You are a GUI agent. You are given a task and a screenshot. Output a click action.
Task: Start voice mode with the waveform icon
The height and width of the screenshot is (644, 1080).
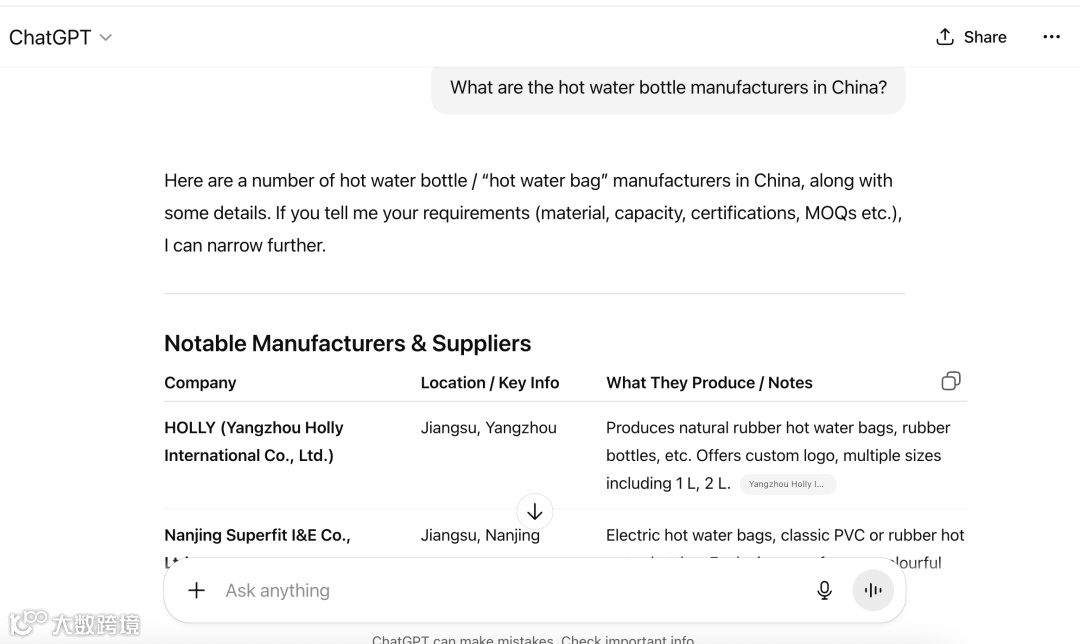click(873, 590)
